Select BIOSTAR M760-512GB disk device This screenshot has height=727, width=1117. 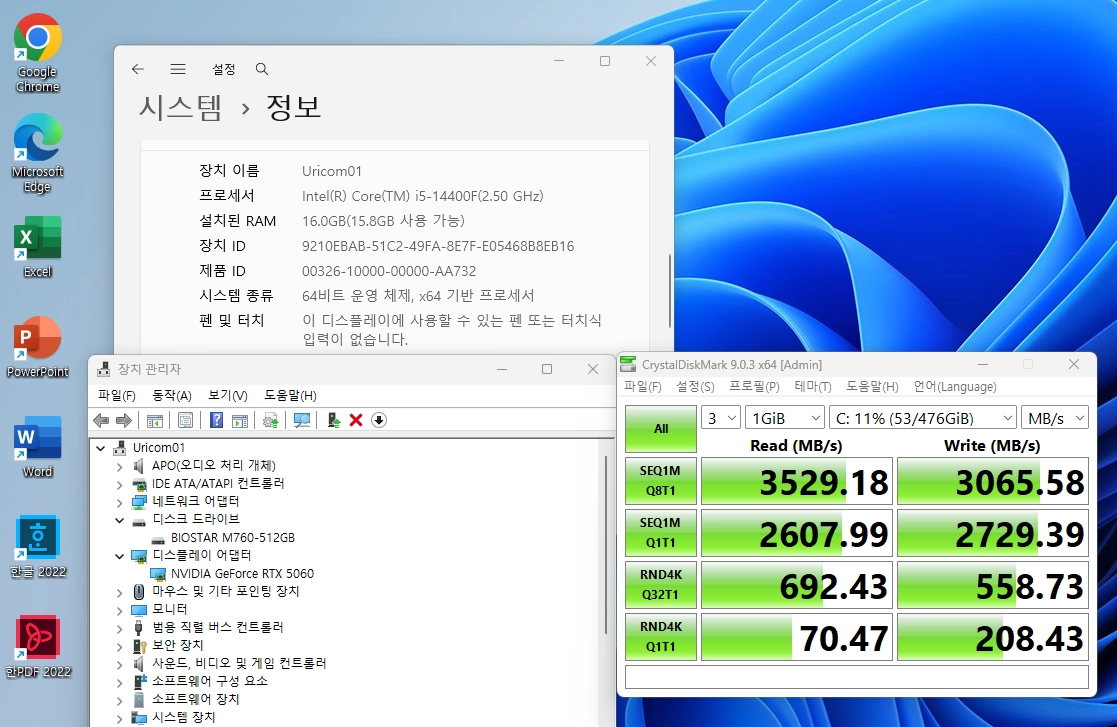pos(232,538)
